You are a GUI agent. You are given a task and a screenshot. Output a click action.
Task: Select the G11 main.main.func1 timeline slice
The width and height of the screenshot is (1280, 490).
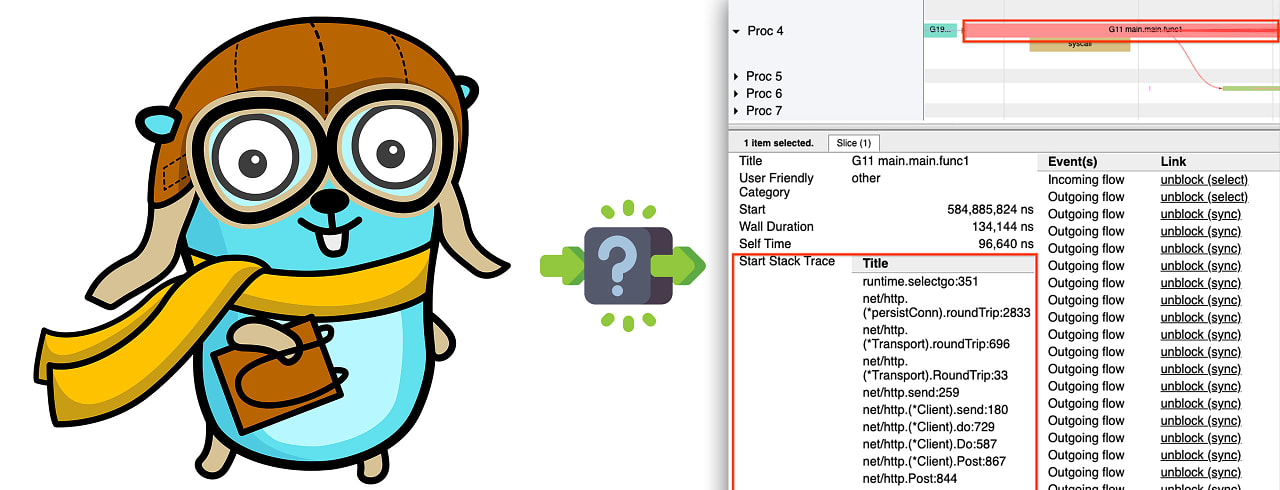1120,30
